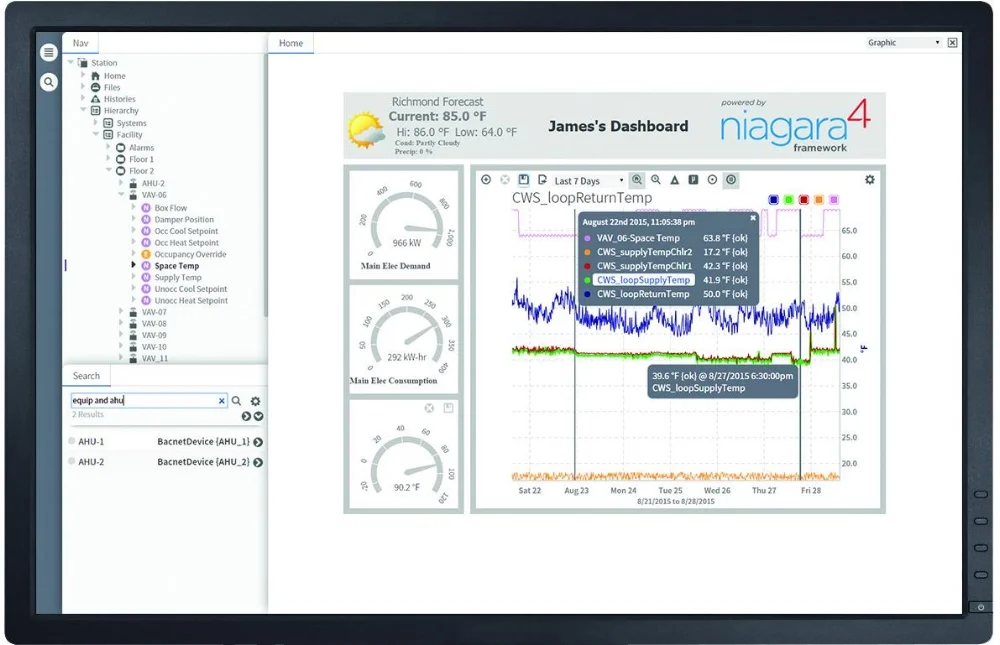This screenshot has height=645, width=1000.
Task: Open the Graphic view selector dropdown
Action: [x=904, y=43]
